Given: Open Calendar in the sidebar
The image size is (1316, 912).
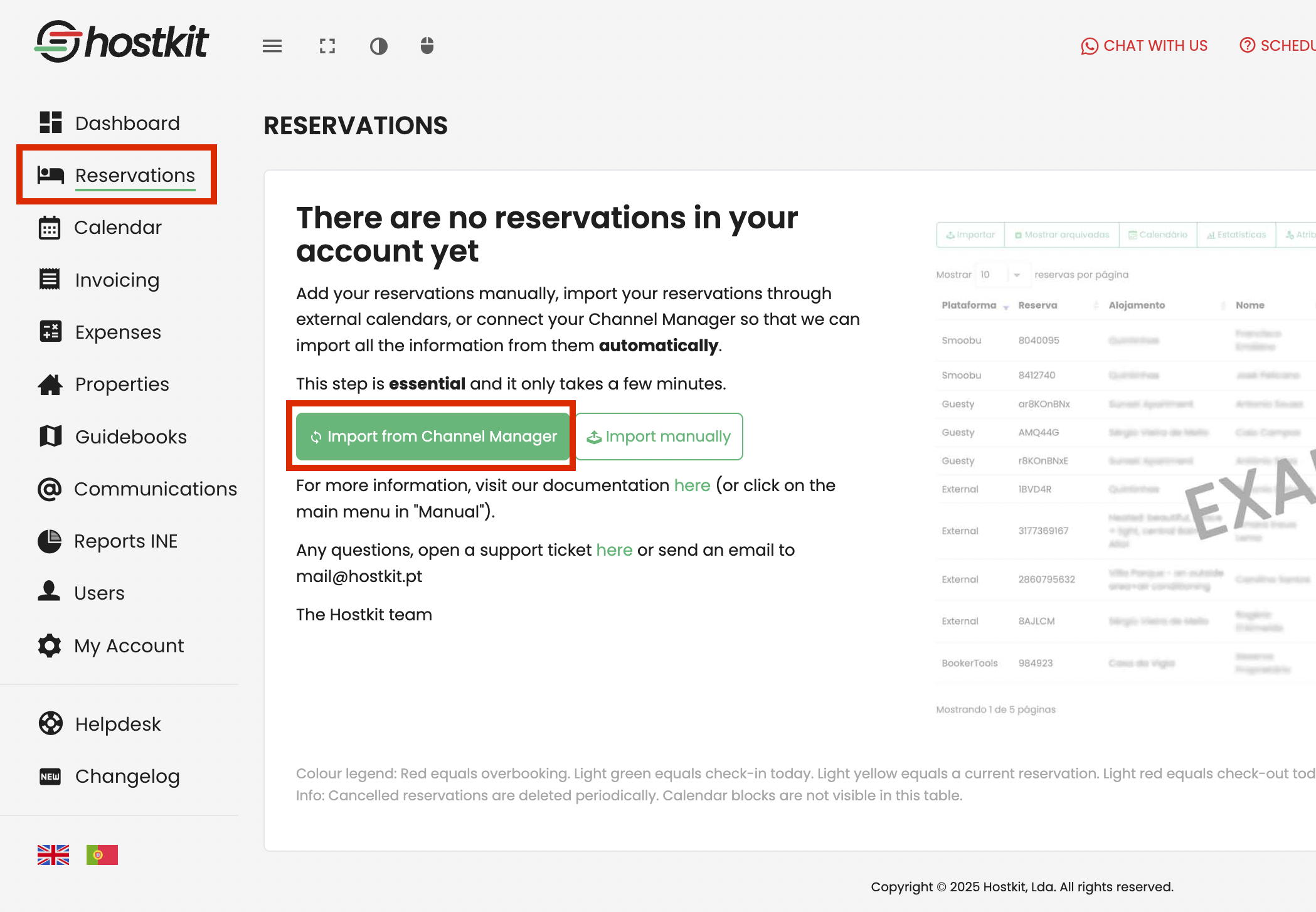Looking at the screenshot, I should pos(117,227).
